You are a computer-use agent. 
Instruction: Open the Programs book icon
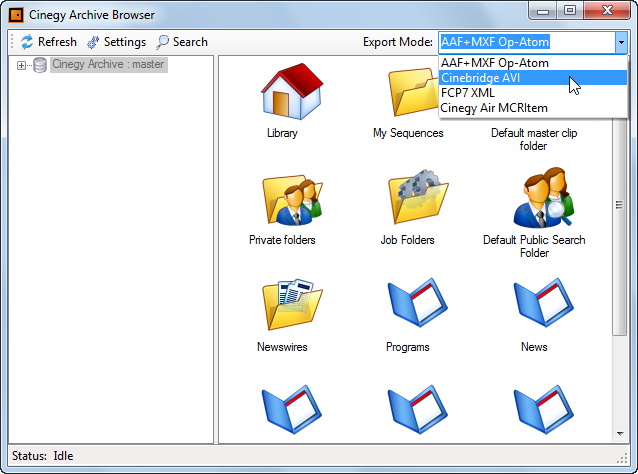click(417, 302)
